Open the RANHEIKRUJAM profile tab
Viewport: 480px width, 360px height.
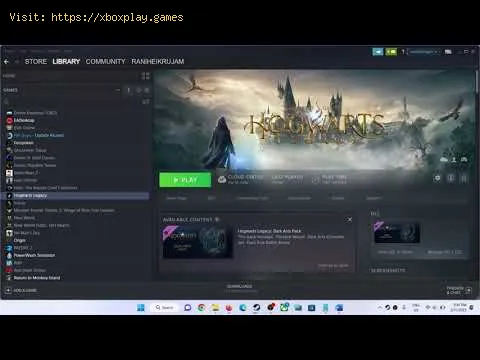tap(158, 62)
